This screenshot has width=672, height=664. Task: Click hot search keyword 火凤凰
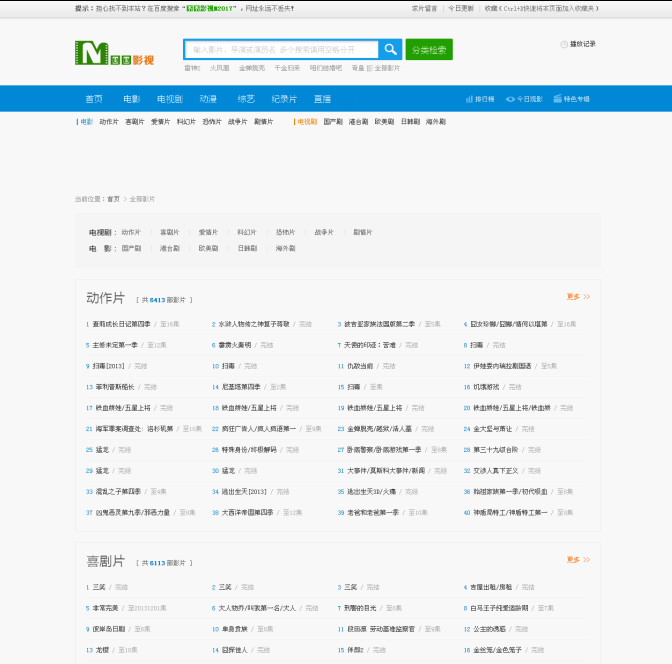tap(219, 68)
